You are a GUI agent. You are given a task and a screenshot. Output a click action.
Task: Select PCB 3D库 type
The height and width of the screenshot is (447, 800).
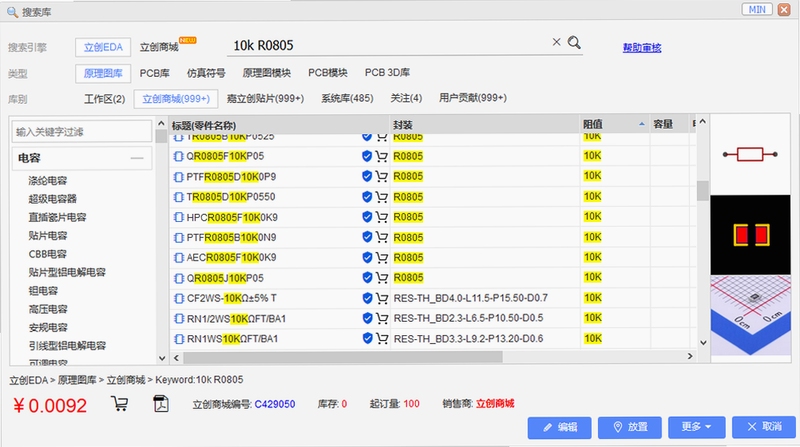pyautogui.click(x=387, y=73)
